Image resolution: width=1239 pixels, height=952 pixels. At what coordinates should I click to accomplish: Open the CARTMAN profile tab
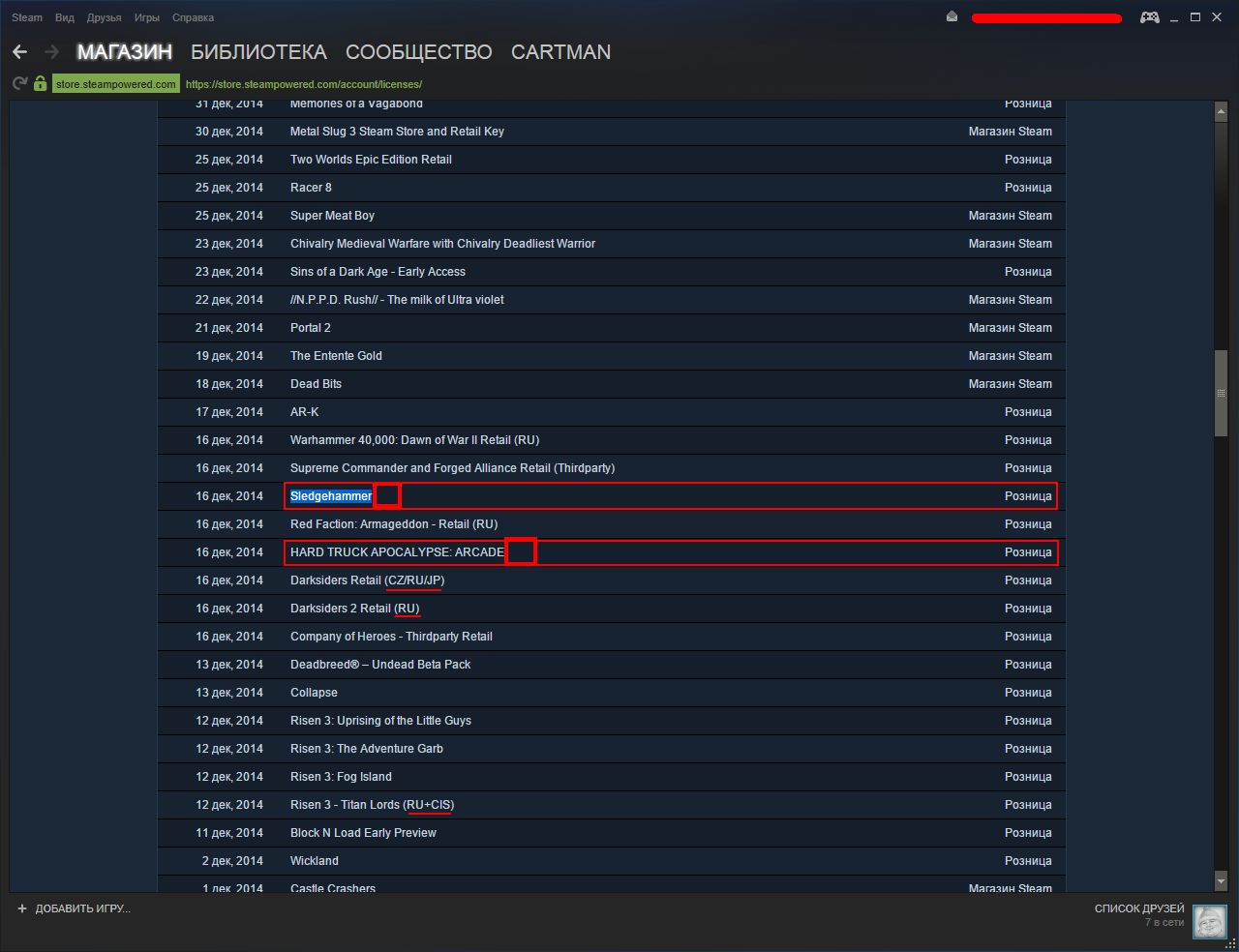tap(561, 52)
